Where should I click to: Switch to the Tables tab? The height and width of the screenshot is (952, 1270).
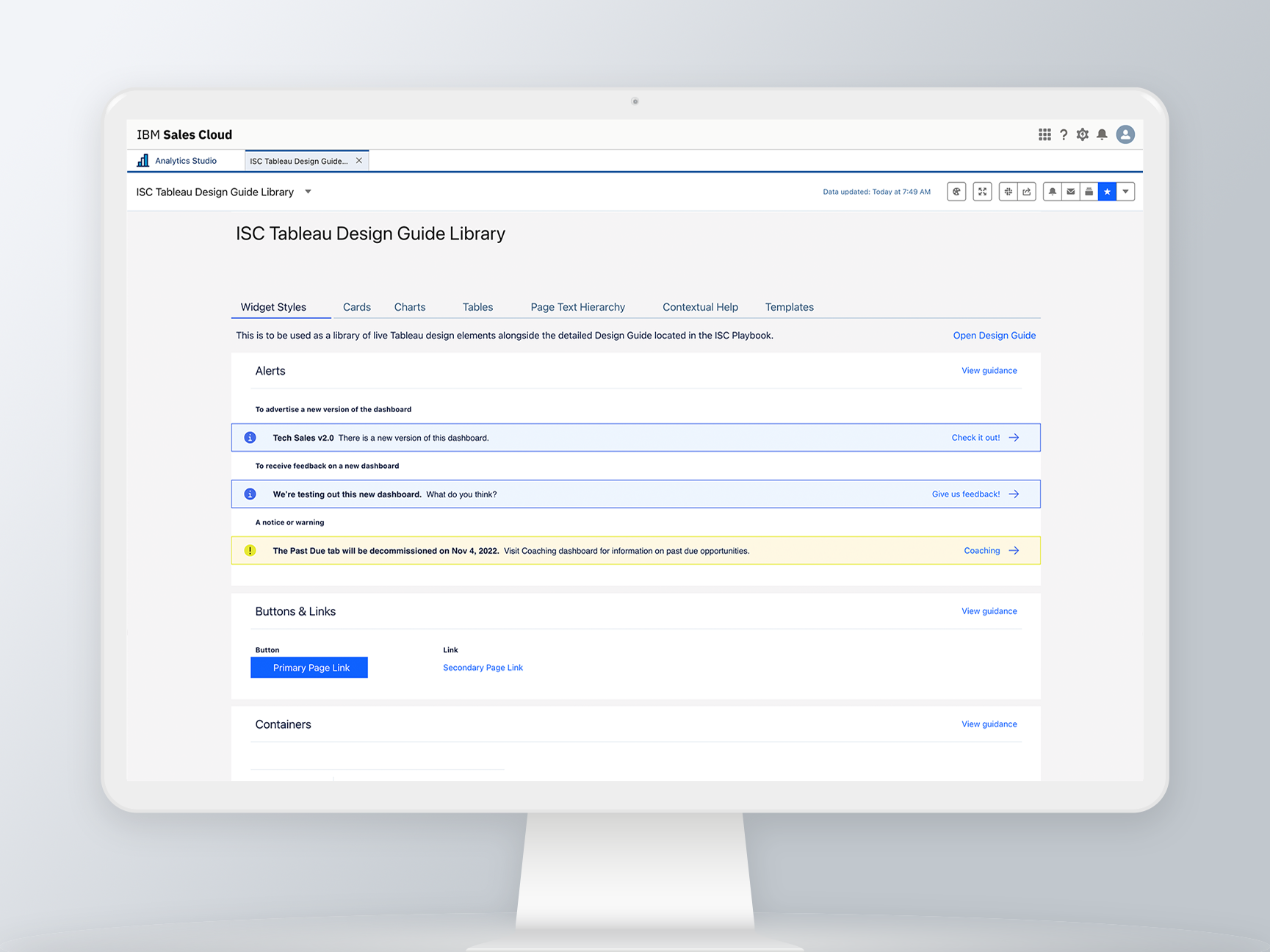pos(477,307)
